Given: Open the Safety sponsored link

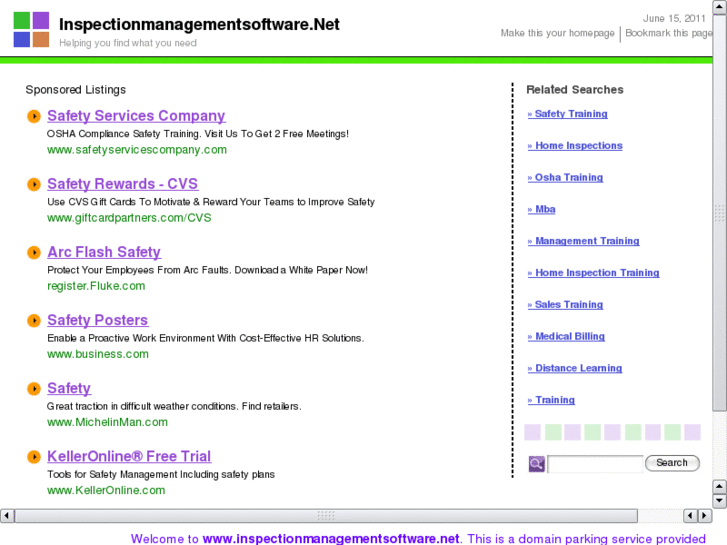Looking at the screenshot, I should (69, 388).
